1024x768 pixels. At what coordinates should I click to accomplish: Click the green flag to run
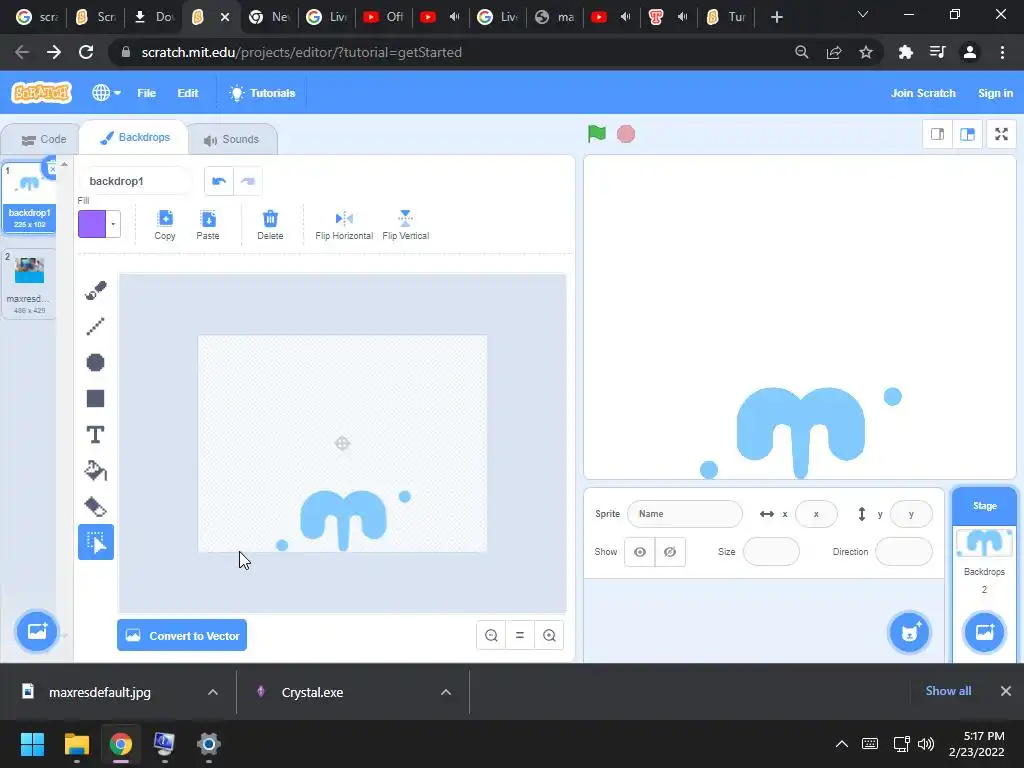tap(597, 134)
